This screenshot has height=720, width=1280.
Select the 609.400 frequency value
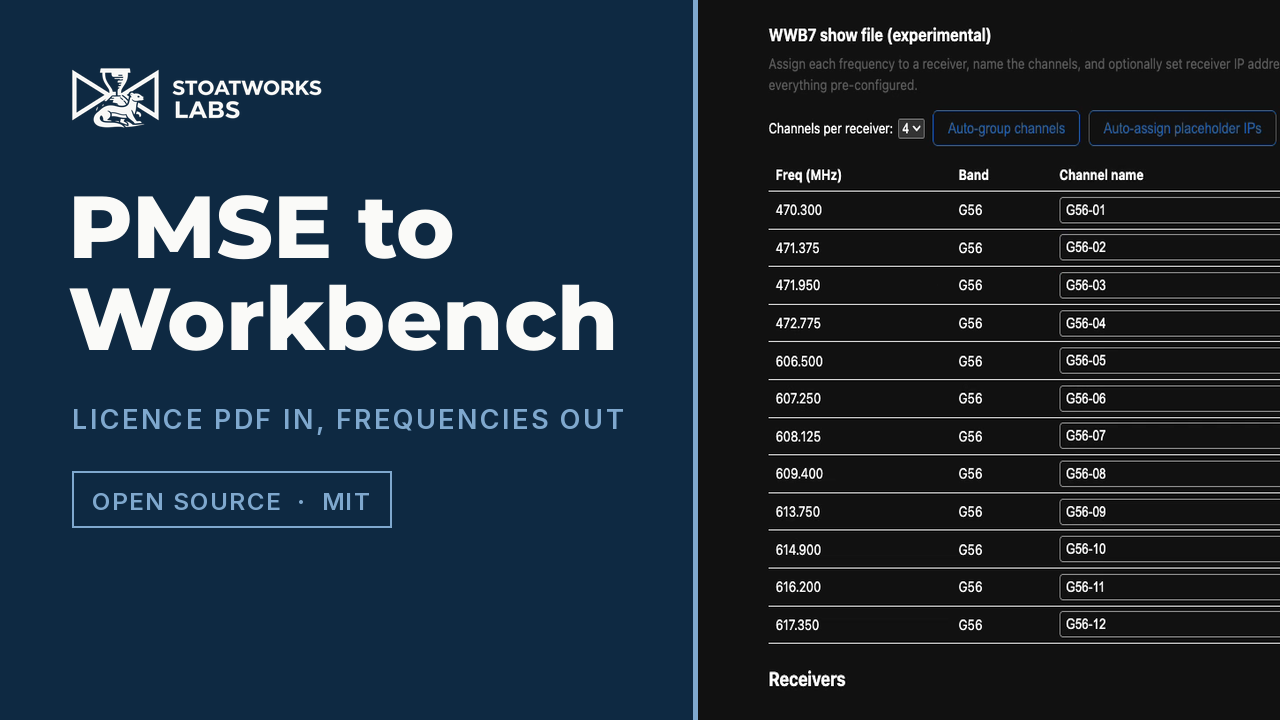(x=799, y=474)
